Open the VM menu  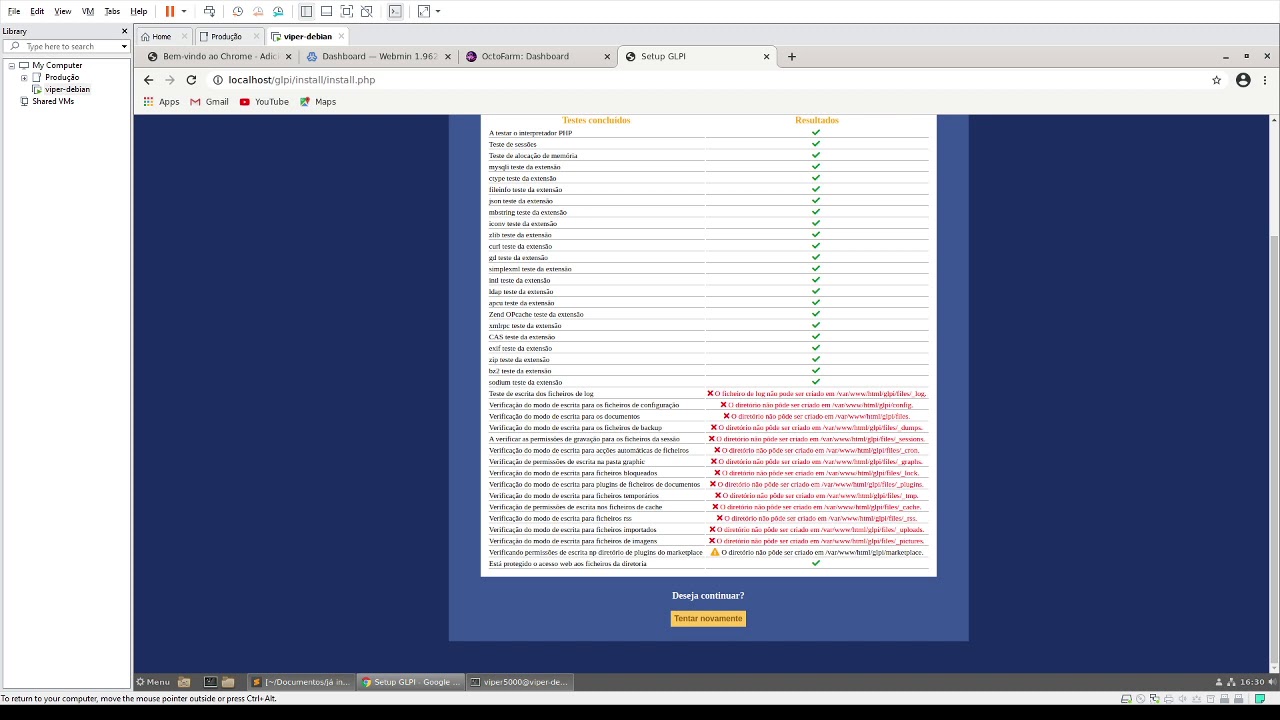[88, 11]
